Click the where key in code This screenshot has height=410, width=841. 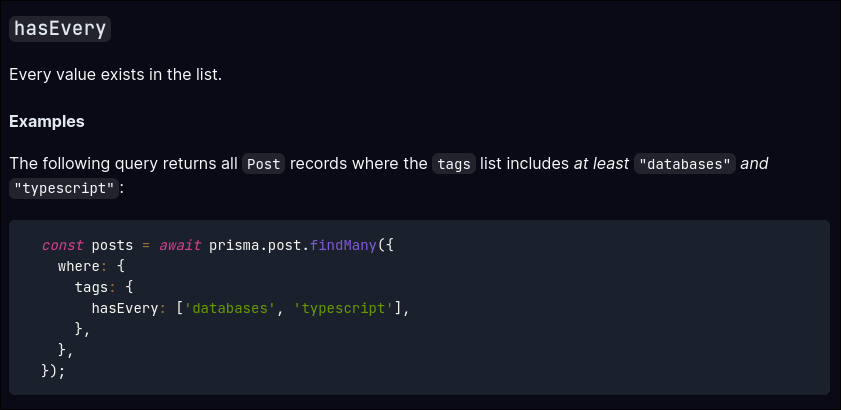(79, 267)
